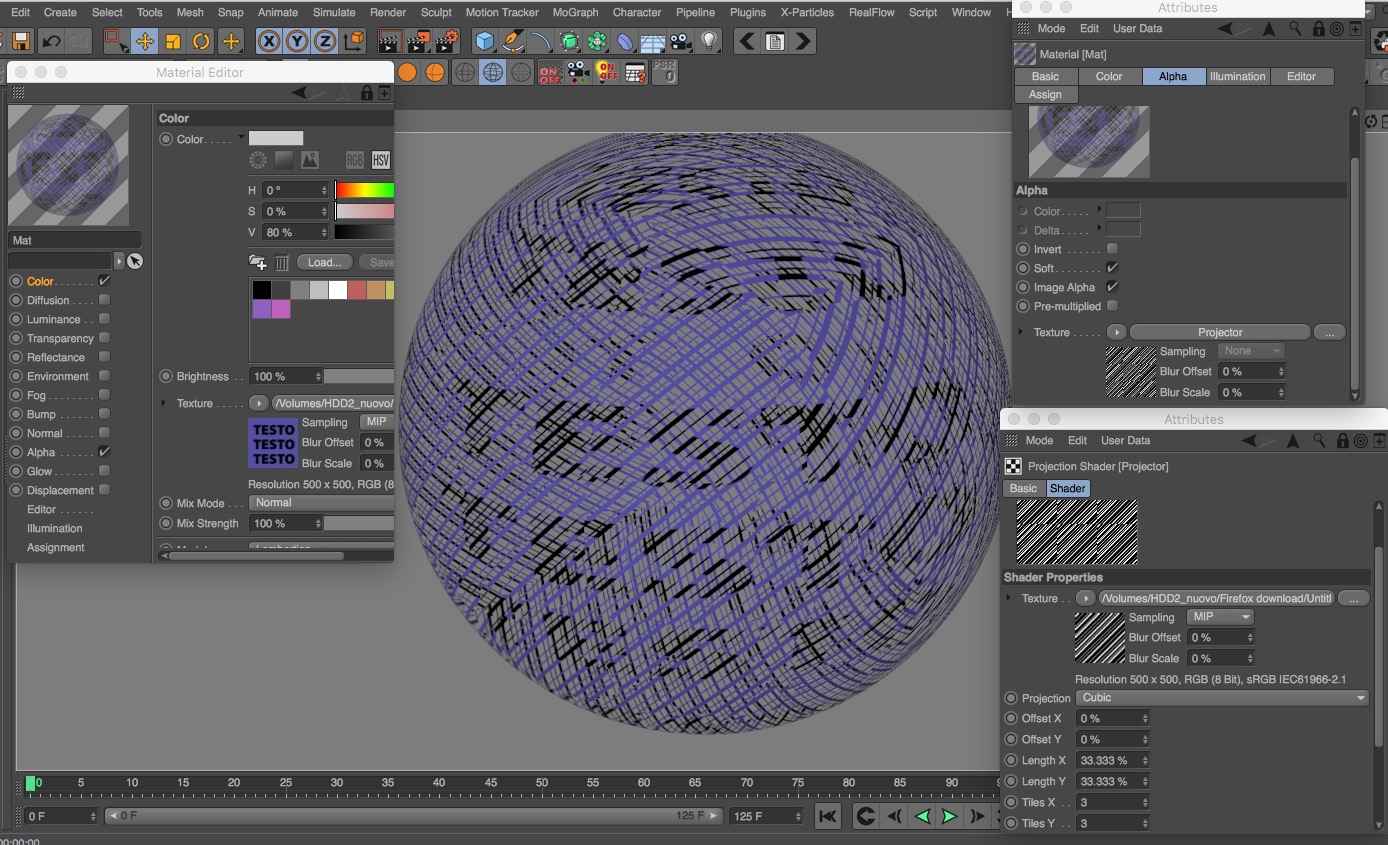
Task: Open the Simulate menu
Action: tap(334, 12)
